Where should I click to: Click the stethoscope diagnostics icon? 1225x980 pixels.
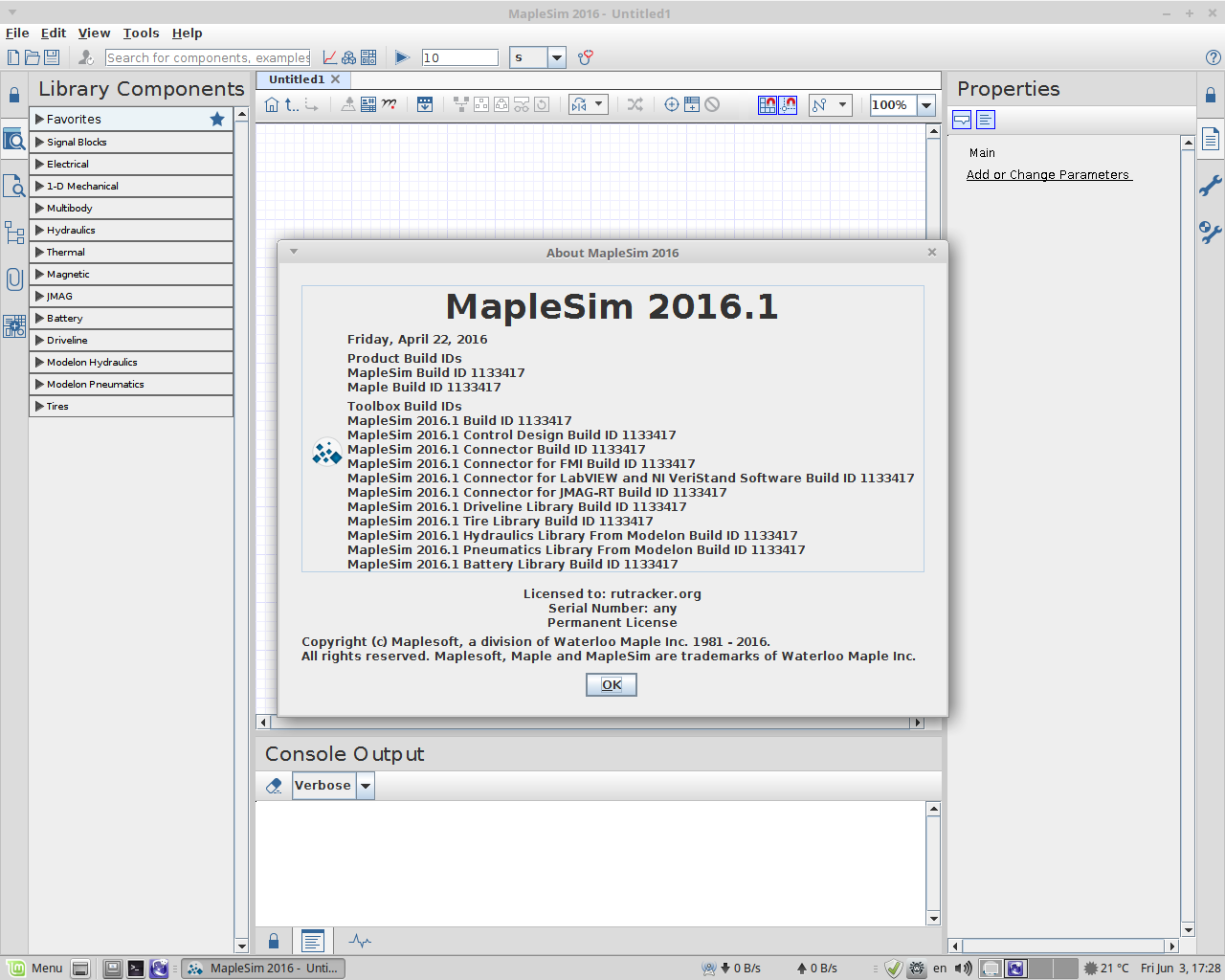(x=586, y=57)
